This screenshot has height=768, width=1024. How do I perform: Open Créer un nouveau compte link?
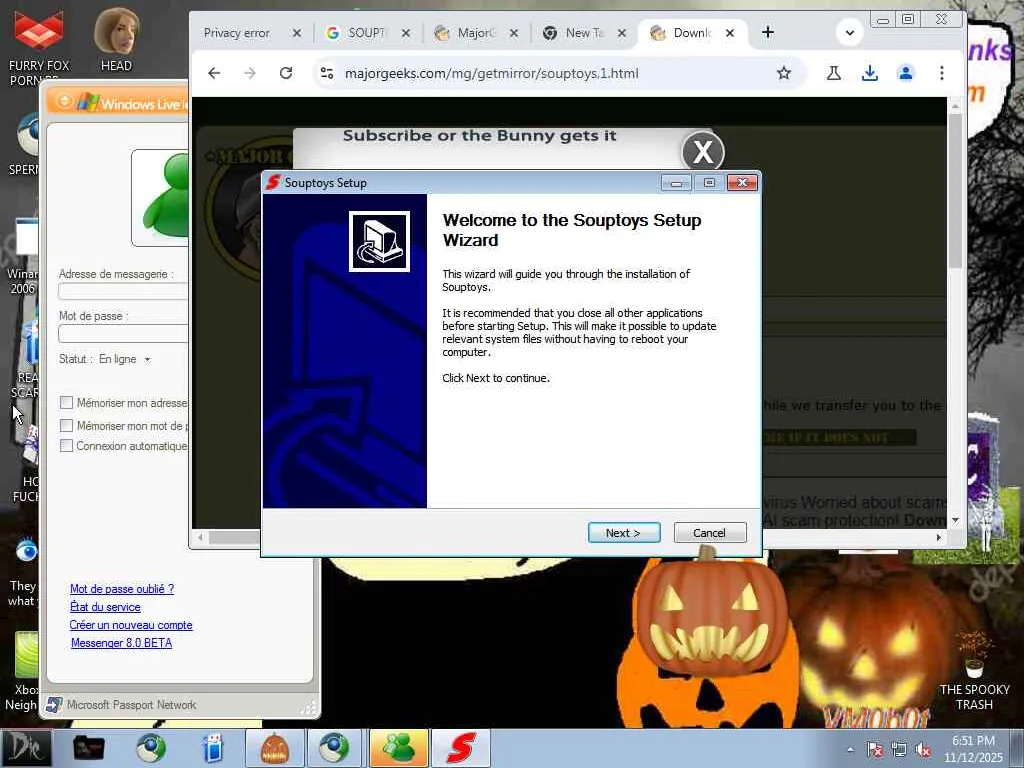pyautogui.click(x=131, y=625)
